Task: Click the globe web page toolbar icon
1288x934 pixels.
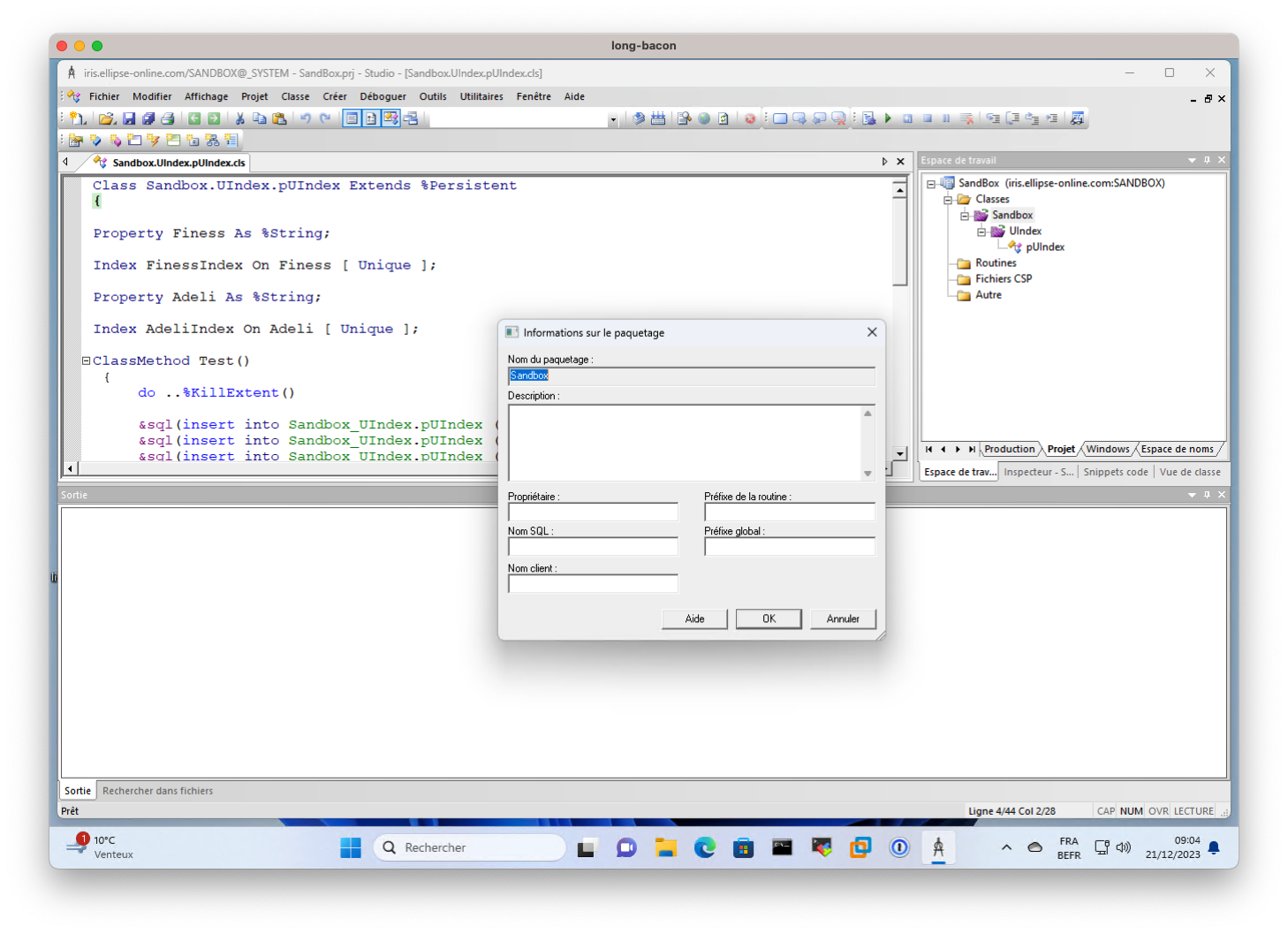Action: (x=704, y=118)
